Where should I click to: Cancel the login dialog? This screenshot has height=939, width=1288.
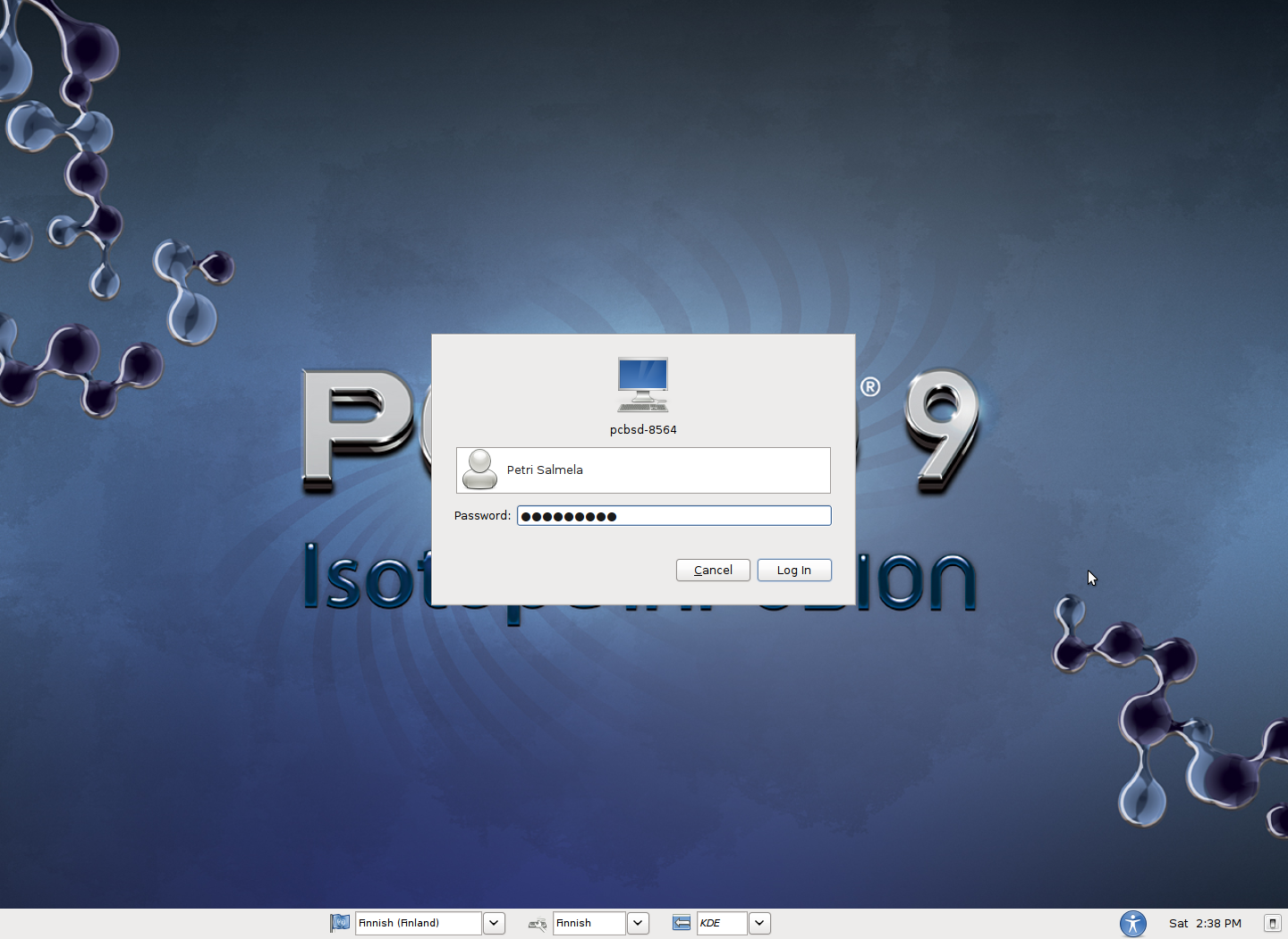point(713,570)
